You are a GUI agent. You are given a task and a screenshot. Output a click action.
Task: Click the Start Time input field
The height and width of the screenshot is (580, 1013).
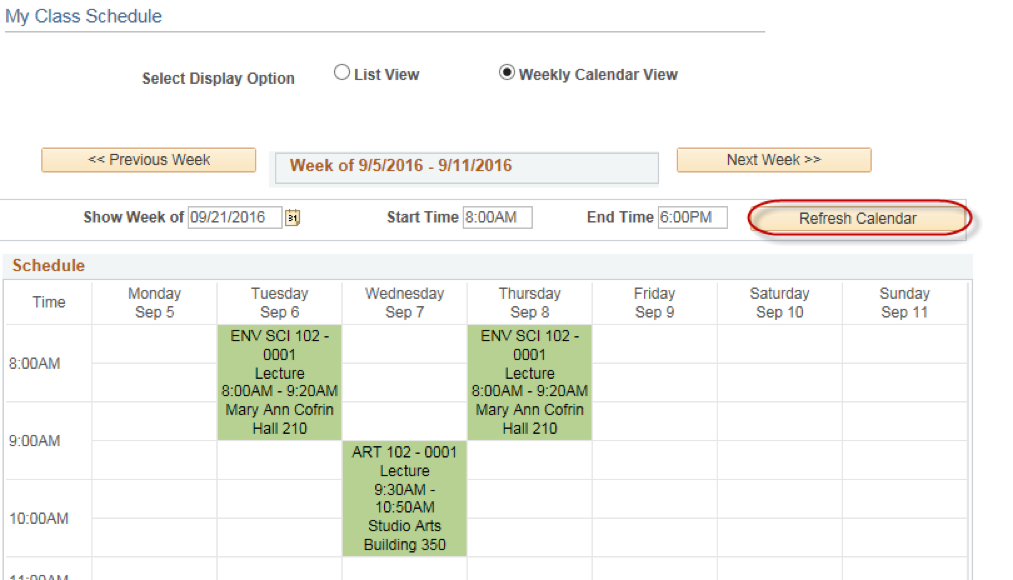point(497,217)
